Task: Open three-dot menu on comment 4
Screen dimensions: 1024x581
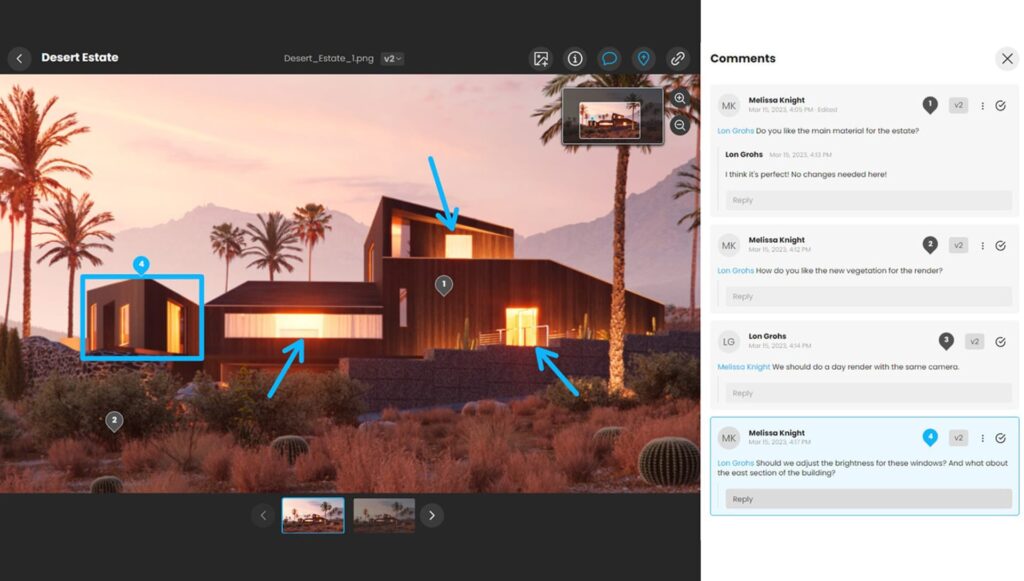Action: [x=982, y=438]
